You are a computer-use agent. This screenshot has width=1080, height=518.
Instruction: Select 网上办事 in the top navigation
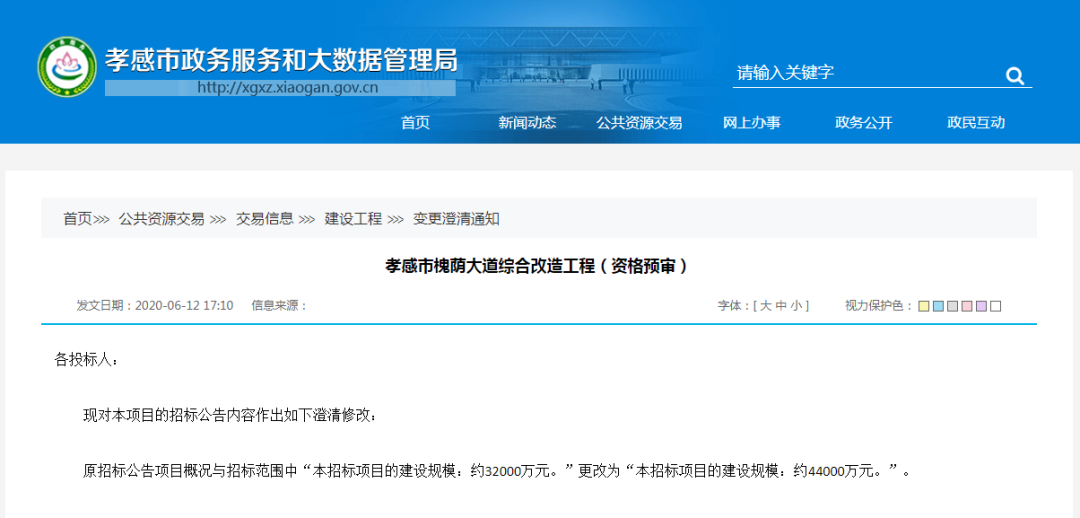[x=751, y=123]
